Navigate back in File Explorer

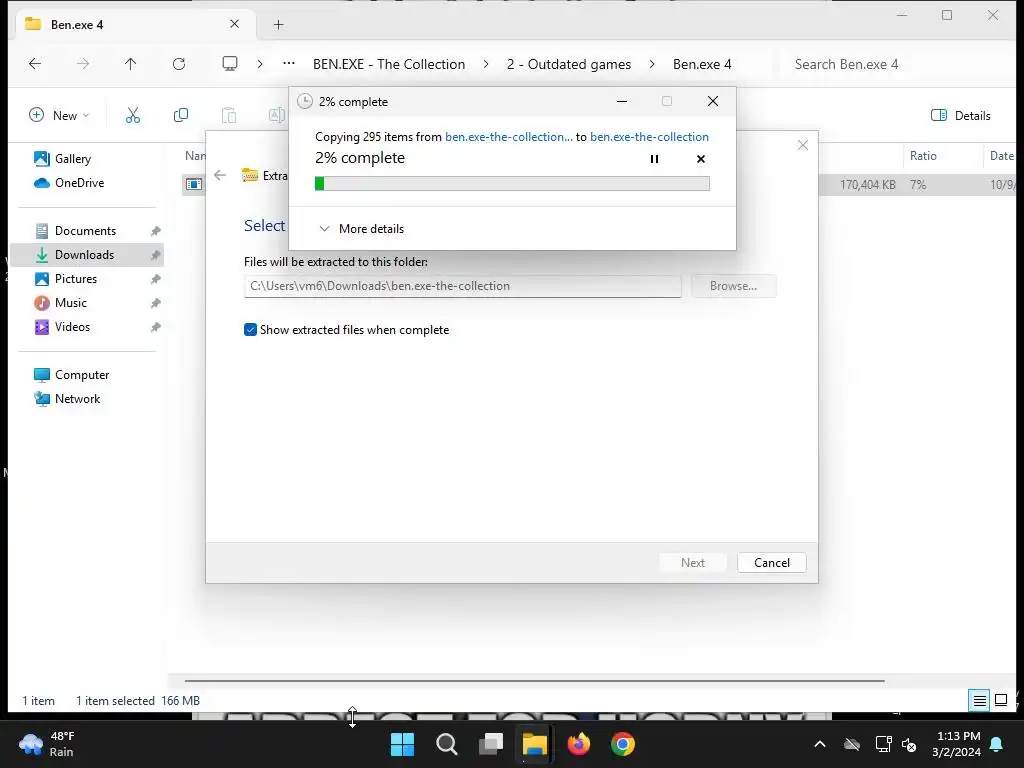pos(35,64)
